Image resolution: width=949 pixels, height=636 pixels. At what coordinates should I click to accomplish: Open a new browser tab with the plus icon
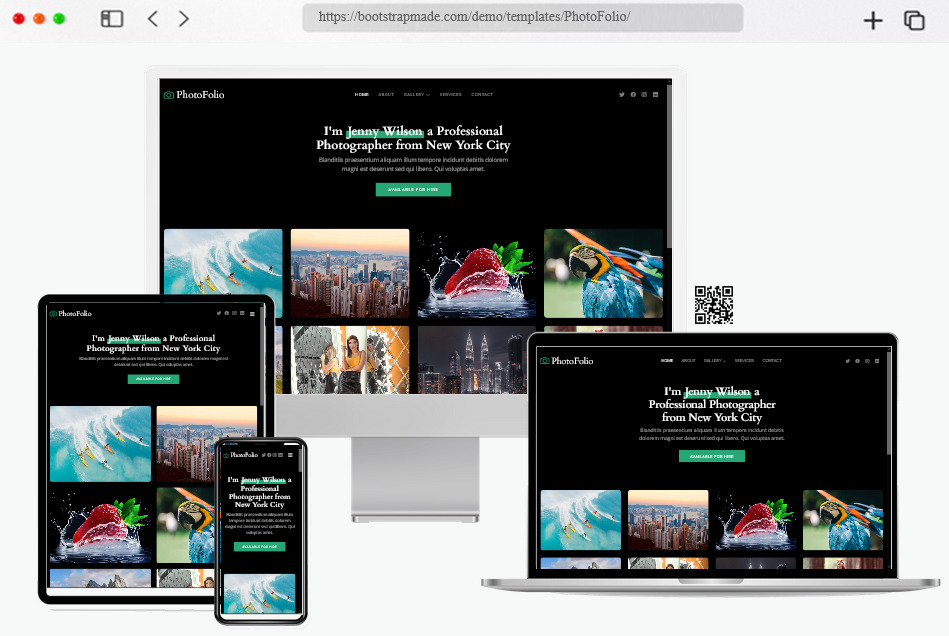coord(872,18)
